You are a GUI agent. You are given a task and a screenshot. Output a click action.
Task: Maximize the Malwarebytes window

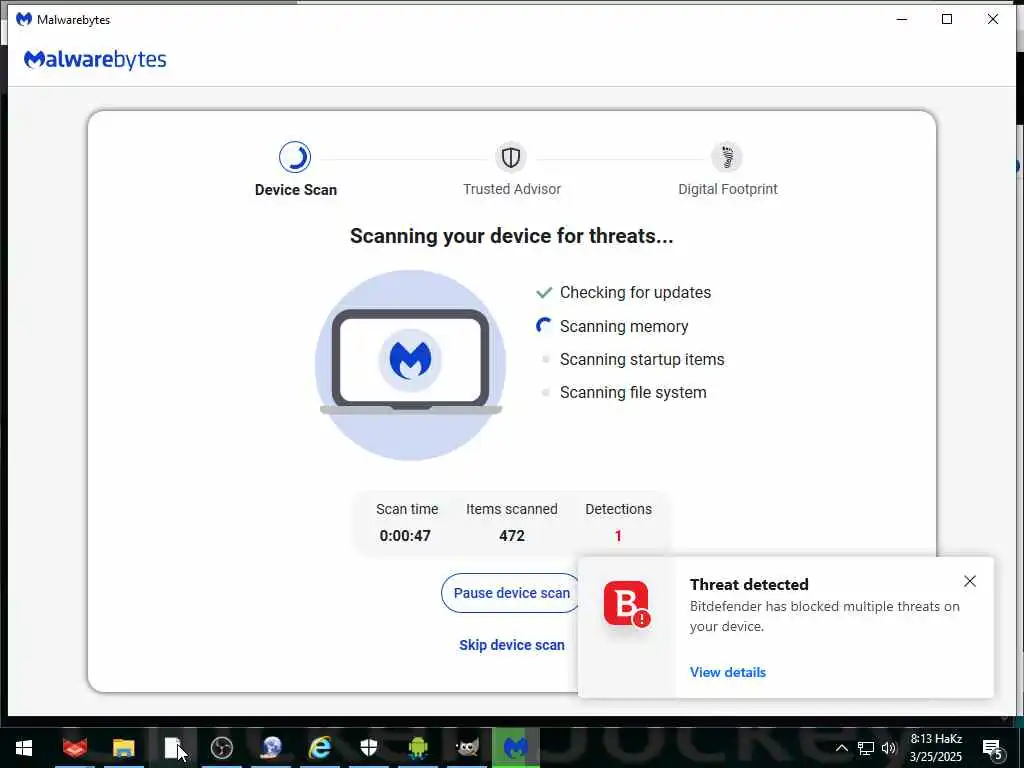[x=947, y=19]
